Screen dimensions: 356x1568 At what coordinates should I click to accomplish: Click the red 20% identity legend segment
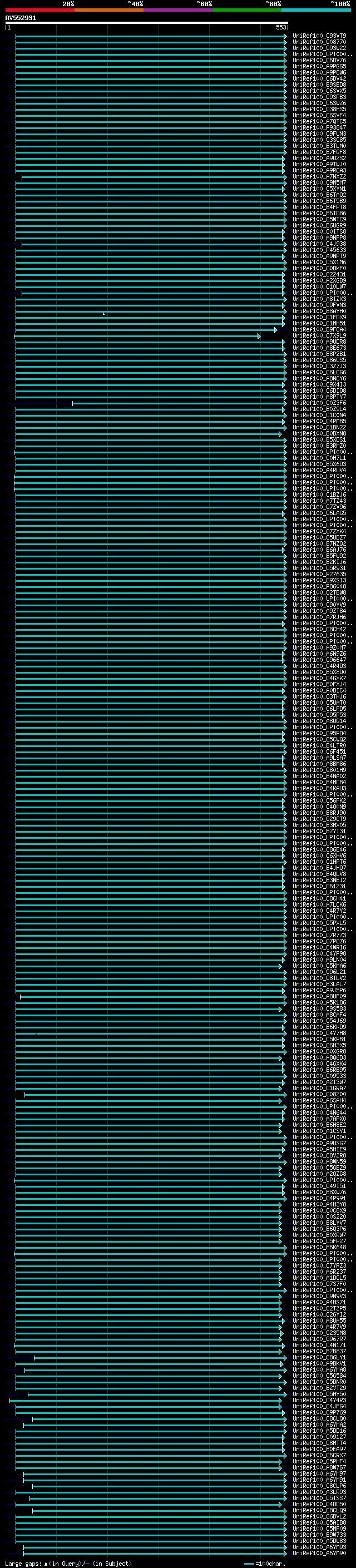pos(40,10)
